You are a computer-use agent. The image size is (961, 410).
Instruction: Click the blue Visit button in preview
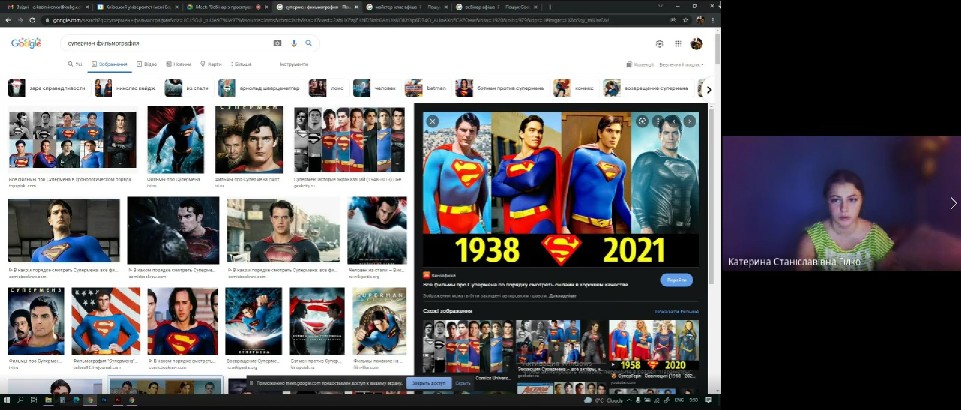[x=677, y=280]
